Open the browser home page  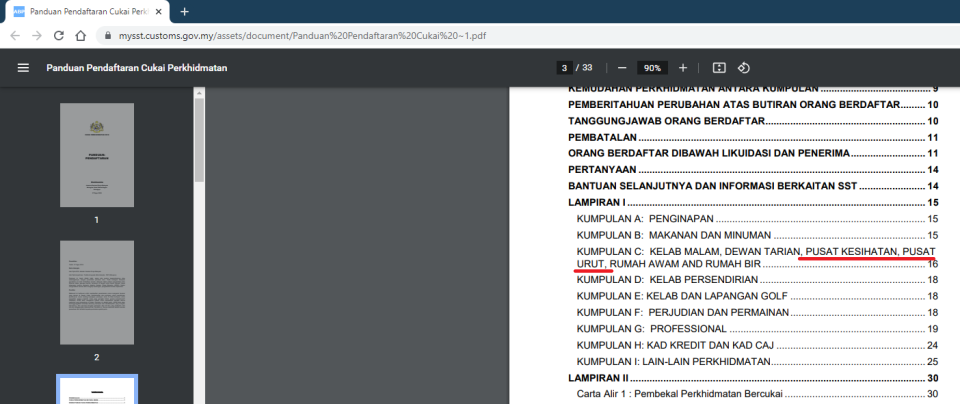[x=80, y=36]
